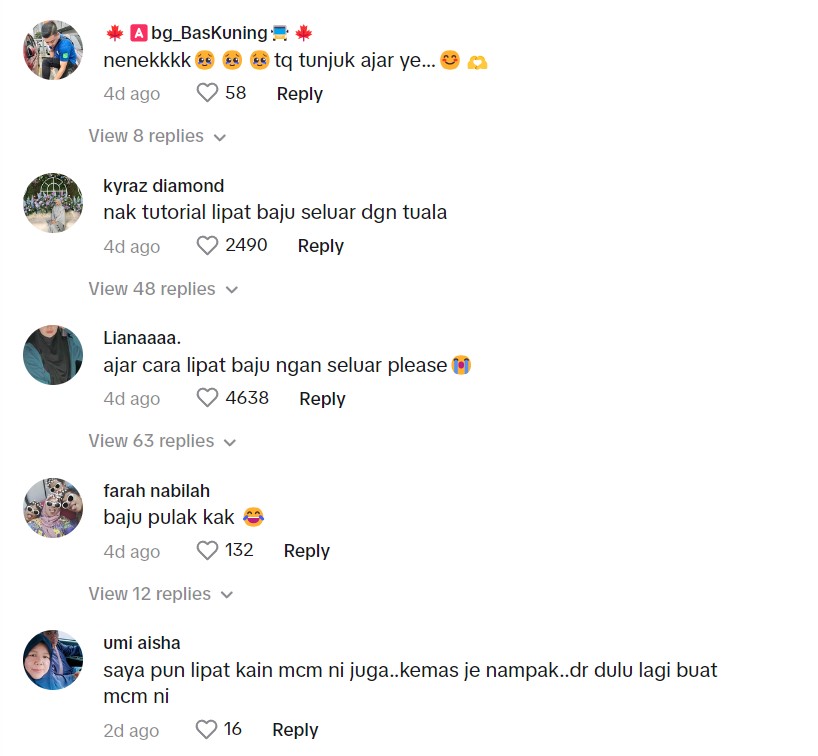Reply to kyraz diamond's comment
The height and width of the screenshot is (756, 818).
pyautogui.click(x=320, y=246)
